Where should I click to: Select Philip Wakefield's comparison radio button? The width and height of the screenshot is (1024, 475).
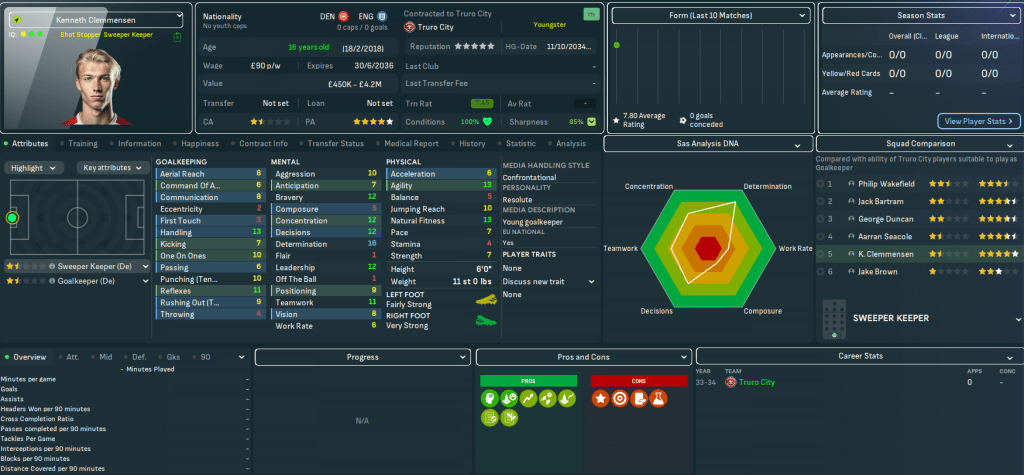(822, 184)
